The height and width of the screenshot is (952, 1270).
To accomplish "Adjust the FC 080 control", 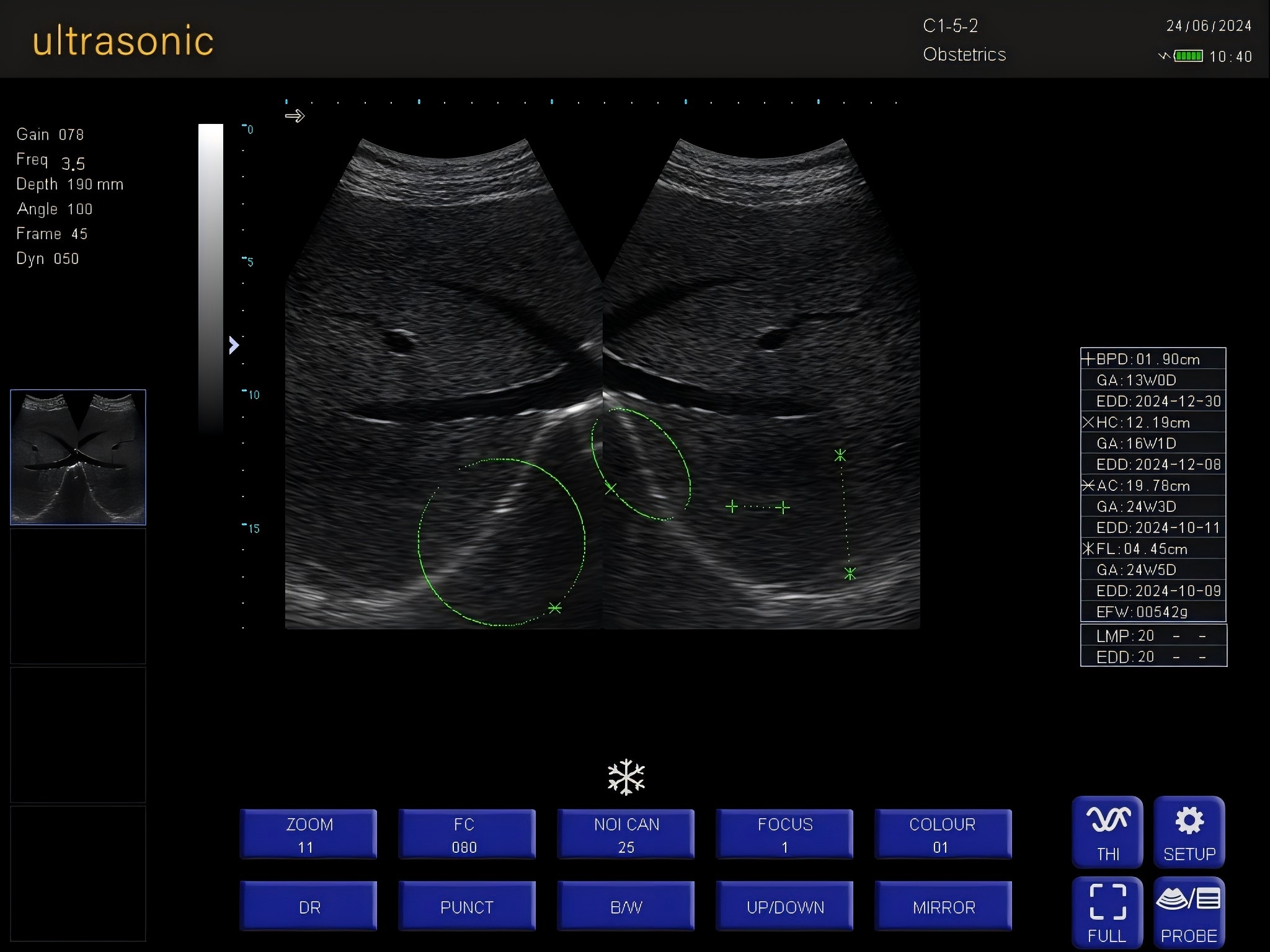I will [x=466, y=834].
